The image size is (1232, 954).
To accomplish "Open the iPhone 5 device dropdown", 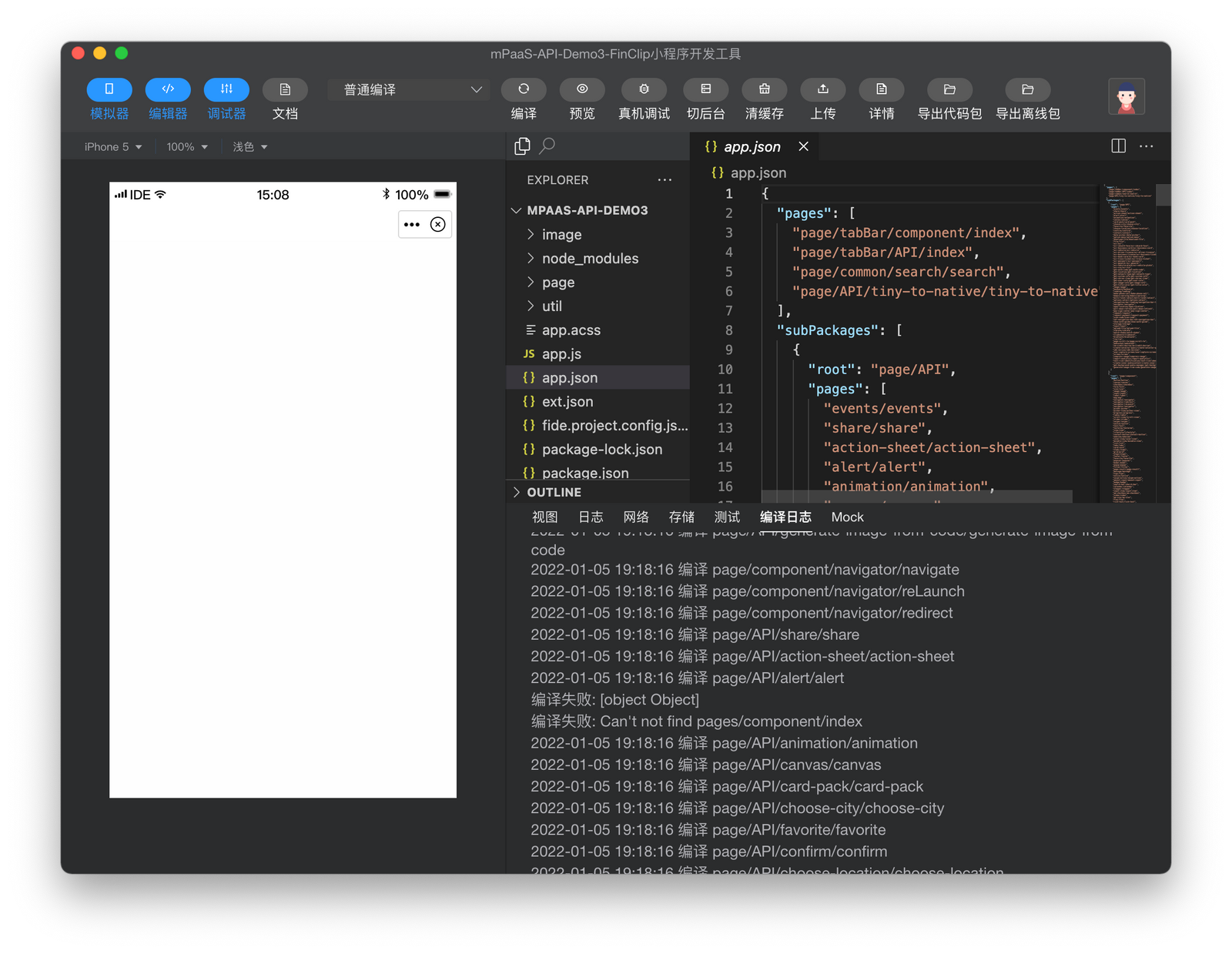I will (x=113, y=147).
